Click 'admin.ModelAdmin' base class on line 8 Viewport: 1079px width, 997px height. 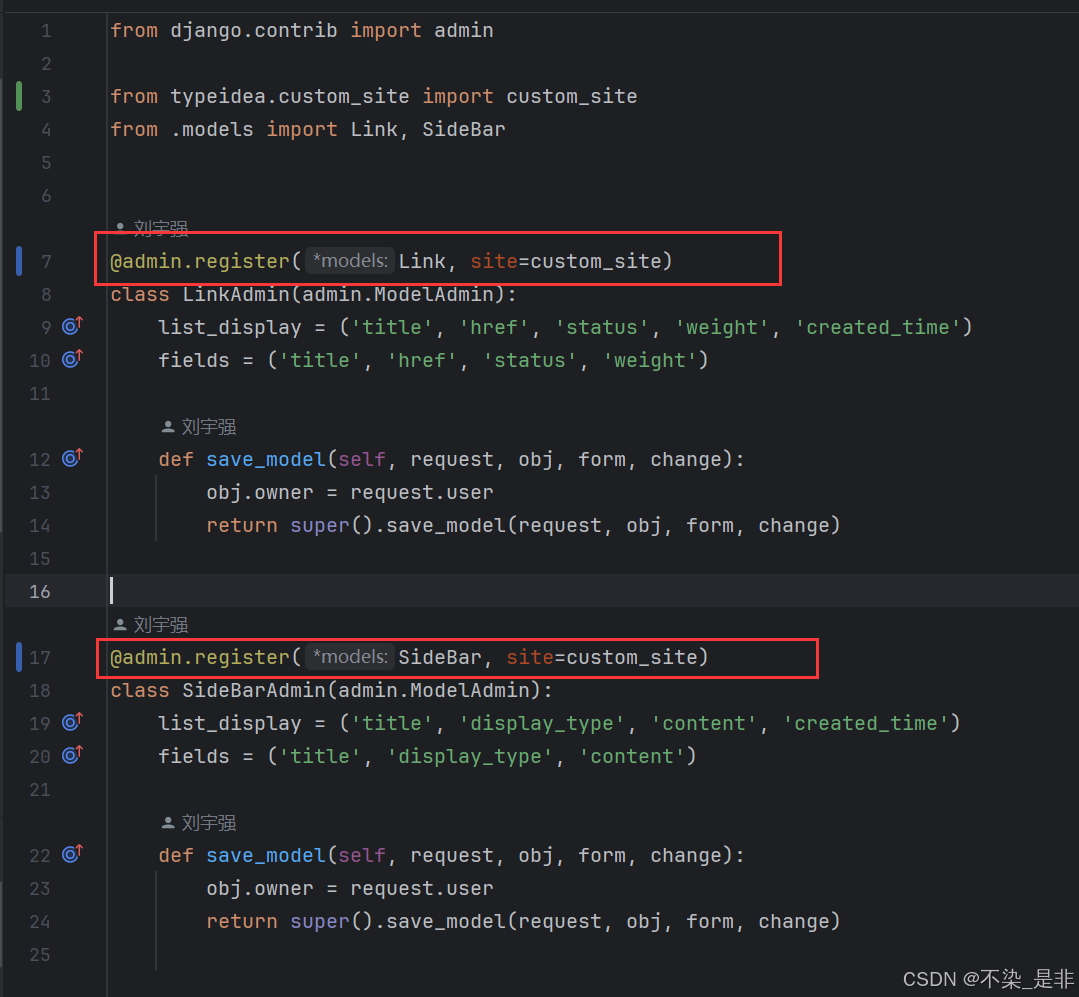coord(398,294)
